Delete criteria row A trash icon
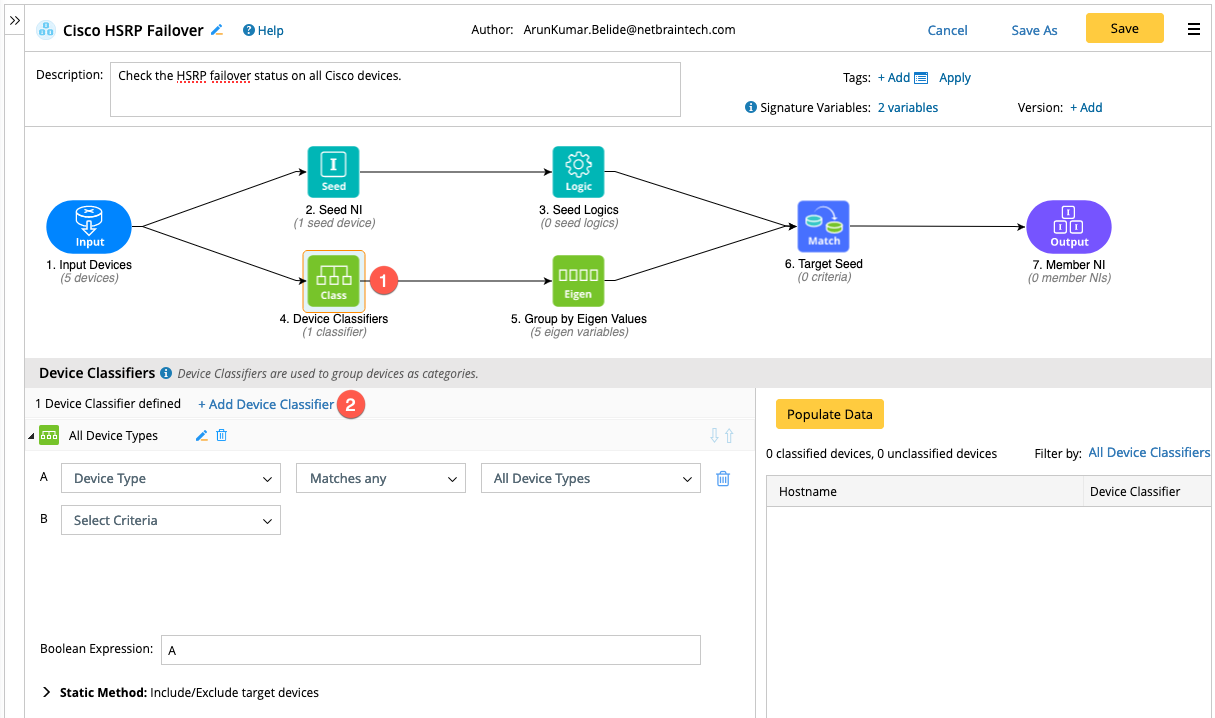1215x718 pixels. point(723,479)
